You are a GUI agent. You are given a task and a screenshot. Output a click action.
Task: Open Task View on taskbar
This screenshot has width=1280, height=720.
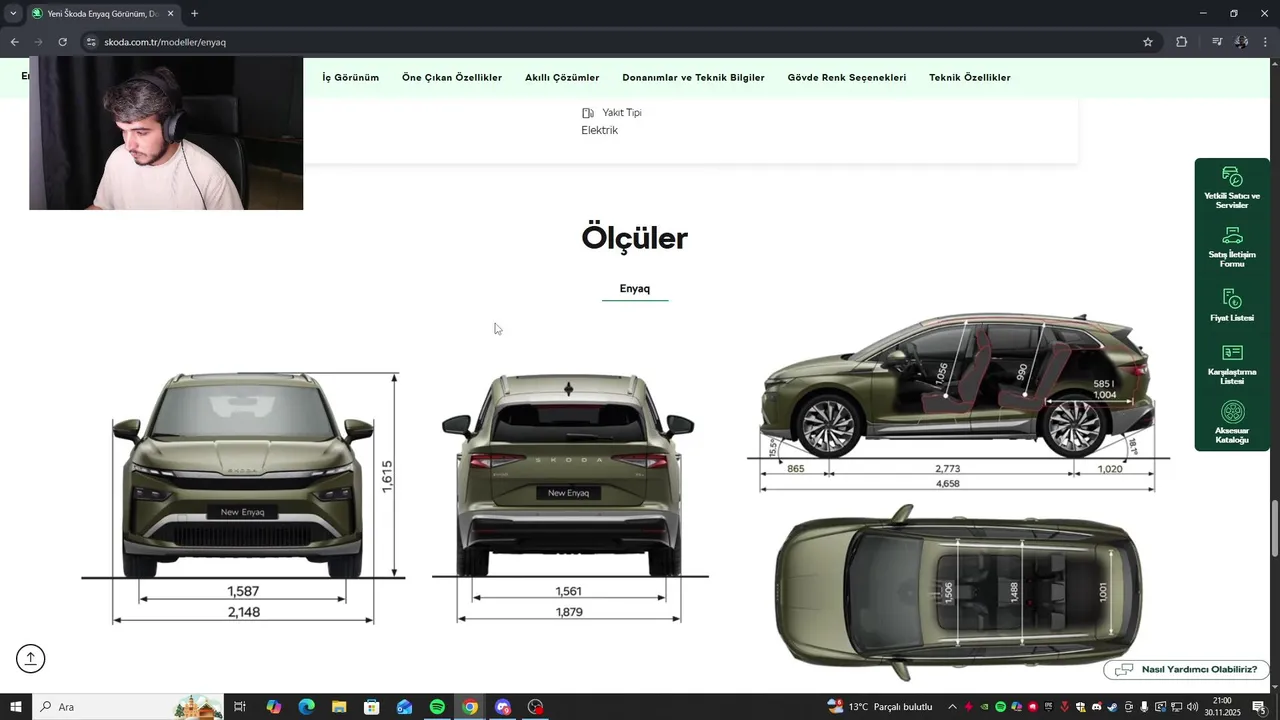[x=240, y=707]
